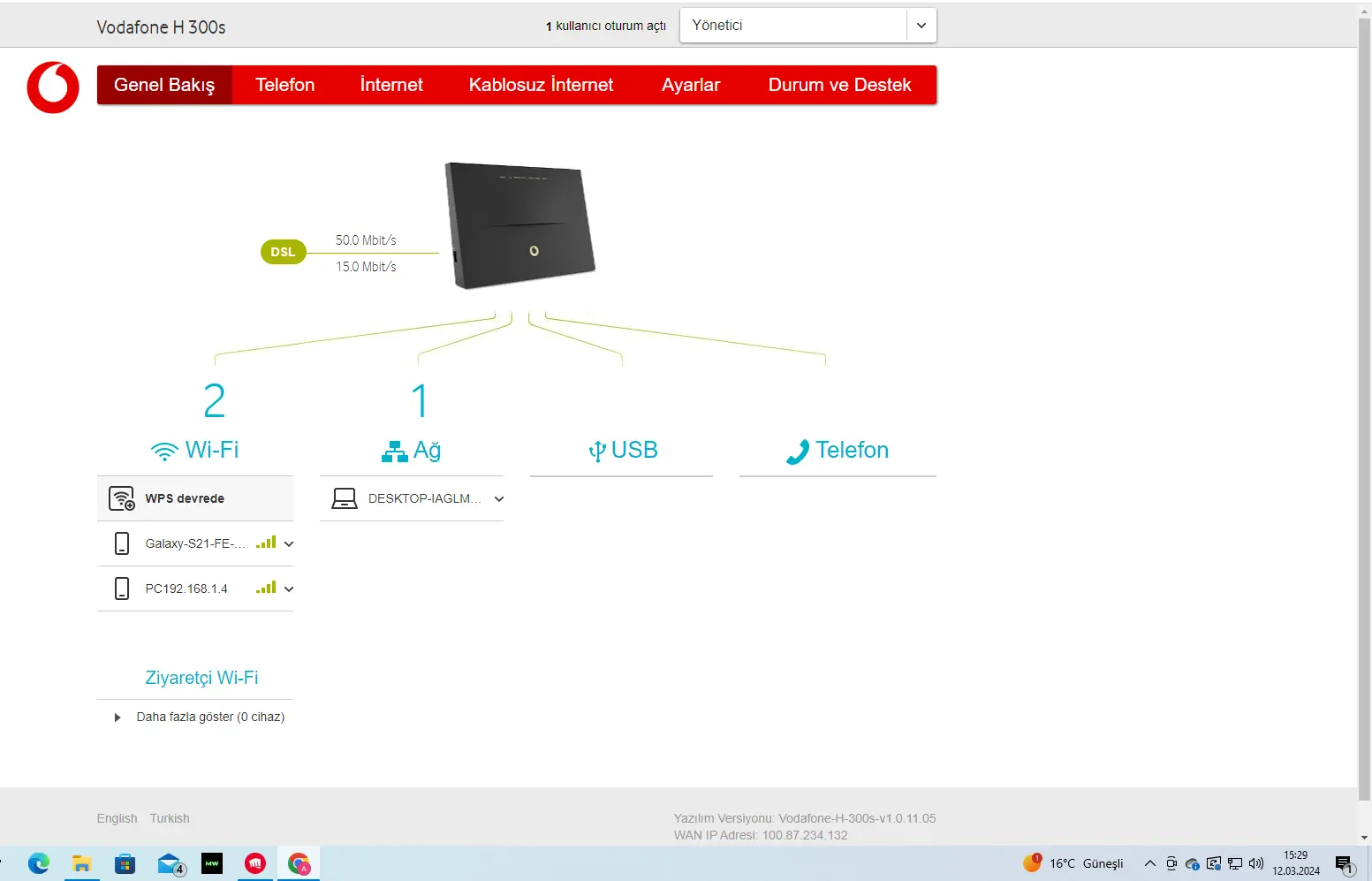The height and width of the screenshot is (881, 1372).
Task: Click the 15.0 Mbit/s upload speed
Action: (x=366, y=267)
